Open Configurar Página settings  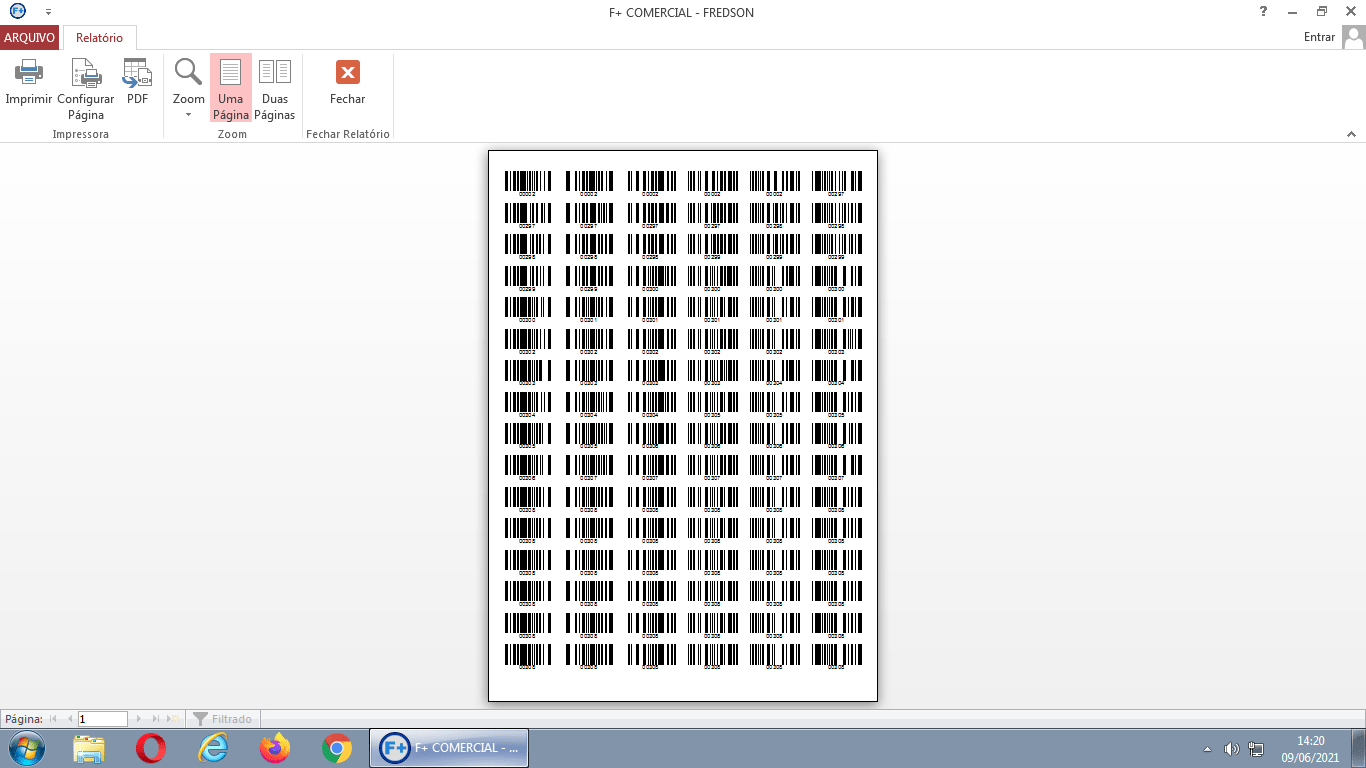point(85,73)
